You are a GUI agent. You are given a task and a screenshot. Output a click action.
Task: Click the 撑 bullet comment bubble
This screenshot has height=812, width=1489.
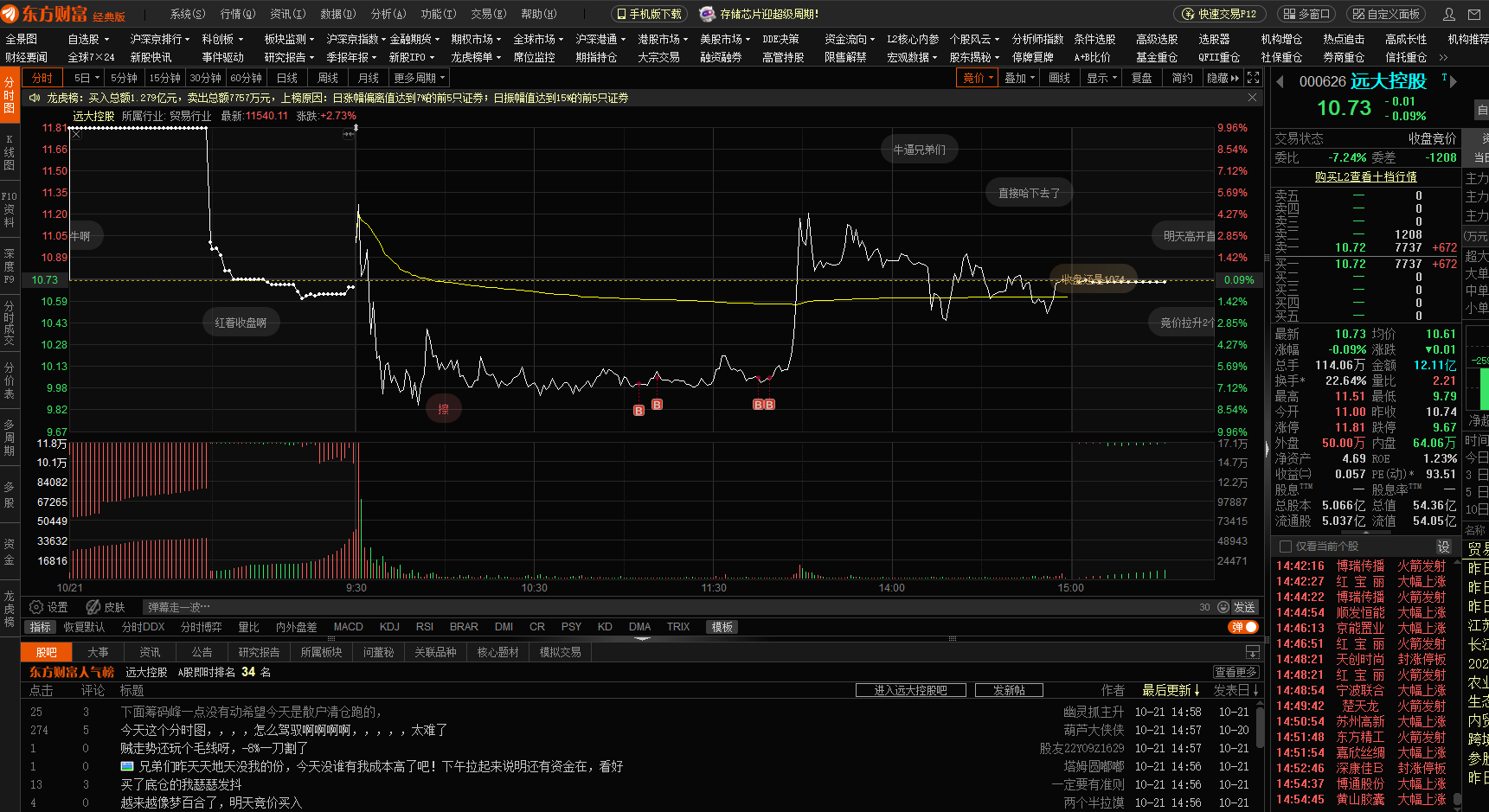443,409
